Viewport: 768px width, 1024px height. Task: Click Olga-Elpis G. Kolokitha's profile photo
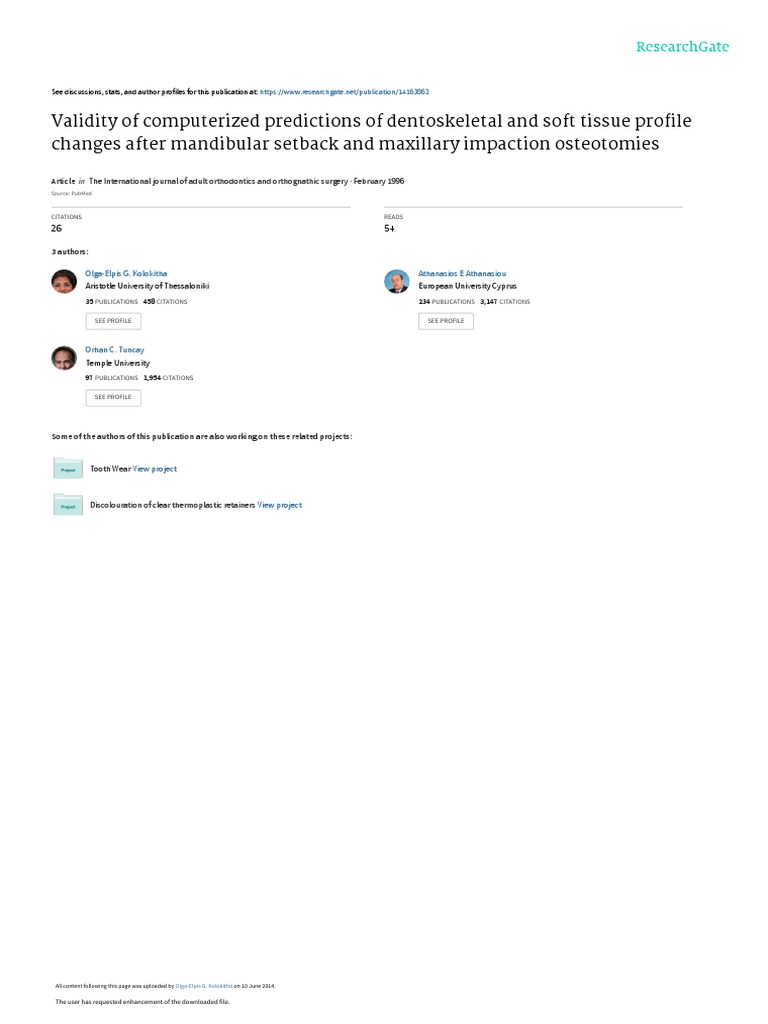coord(64,281)
